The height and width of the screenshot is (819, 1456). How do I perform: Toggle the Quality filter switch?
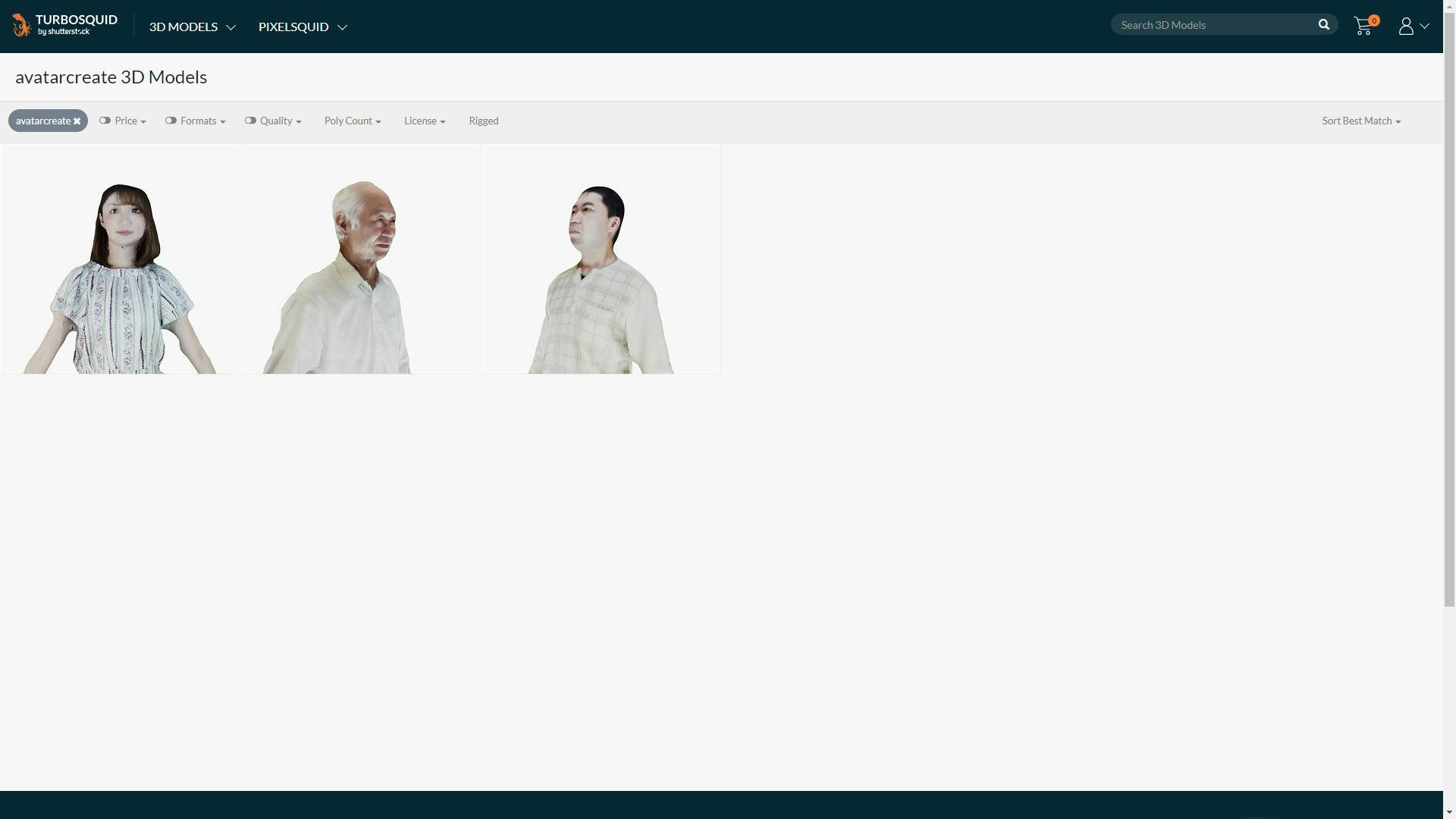(x=250, y=121)
